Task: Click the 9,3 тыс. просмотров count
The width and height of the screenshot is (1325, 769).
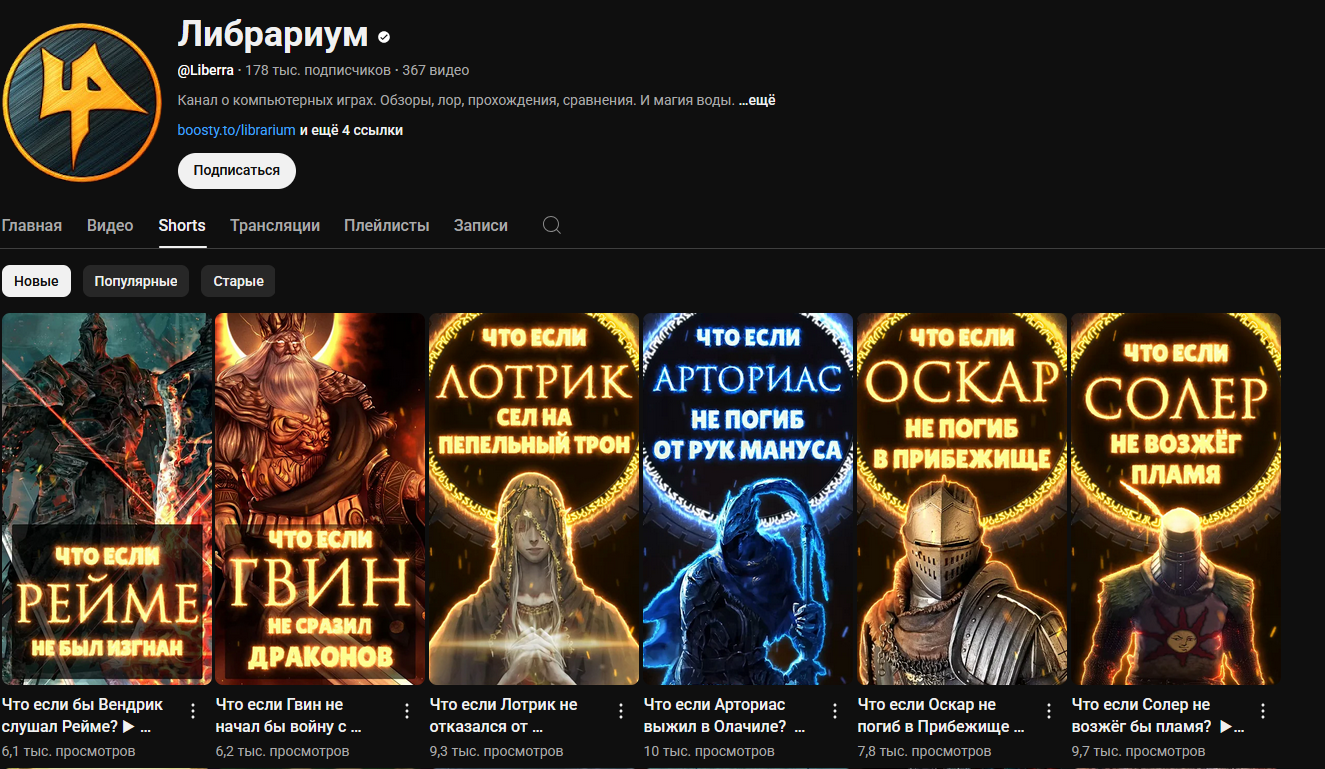Action: click(497, 751)
